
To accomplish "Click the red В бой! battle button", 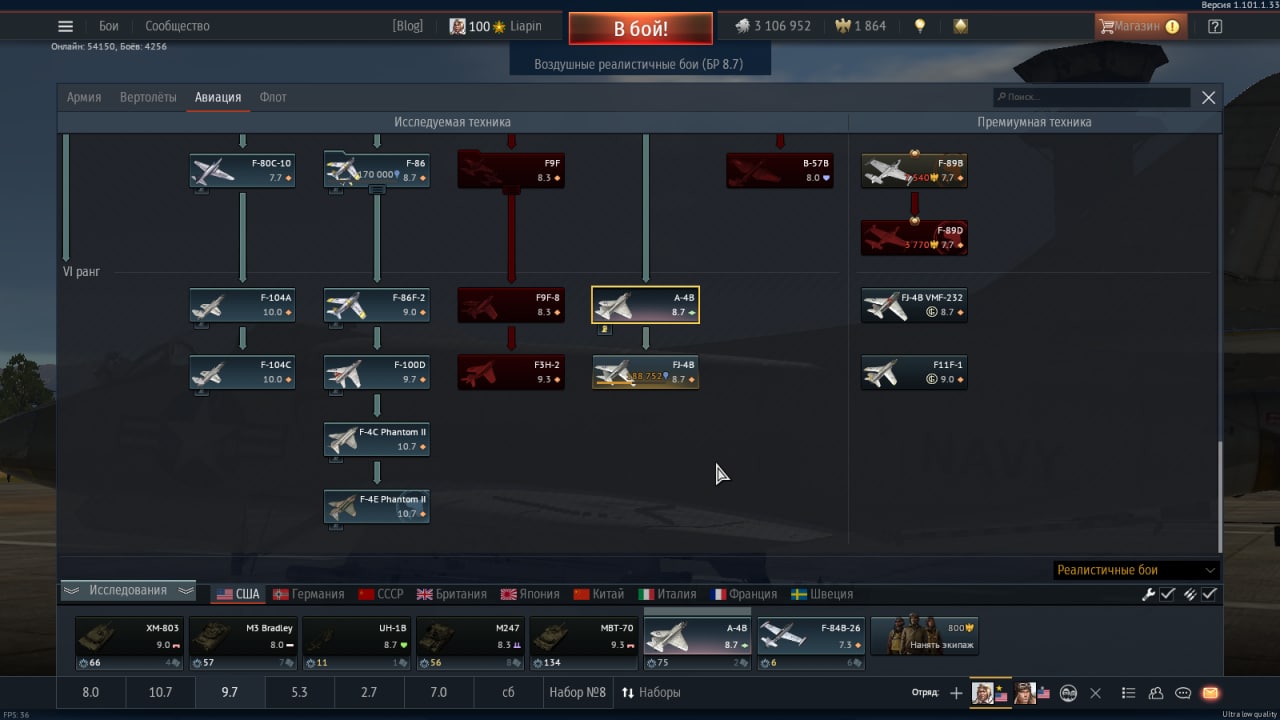I will [x=641, y=29].
